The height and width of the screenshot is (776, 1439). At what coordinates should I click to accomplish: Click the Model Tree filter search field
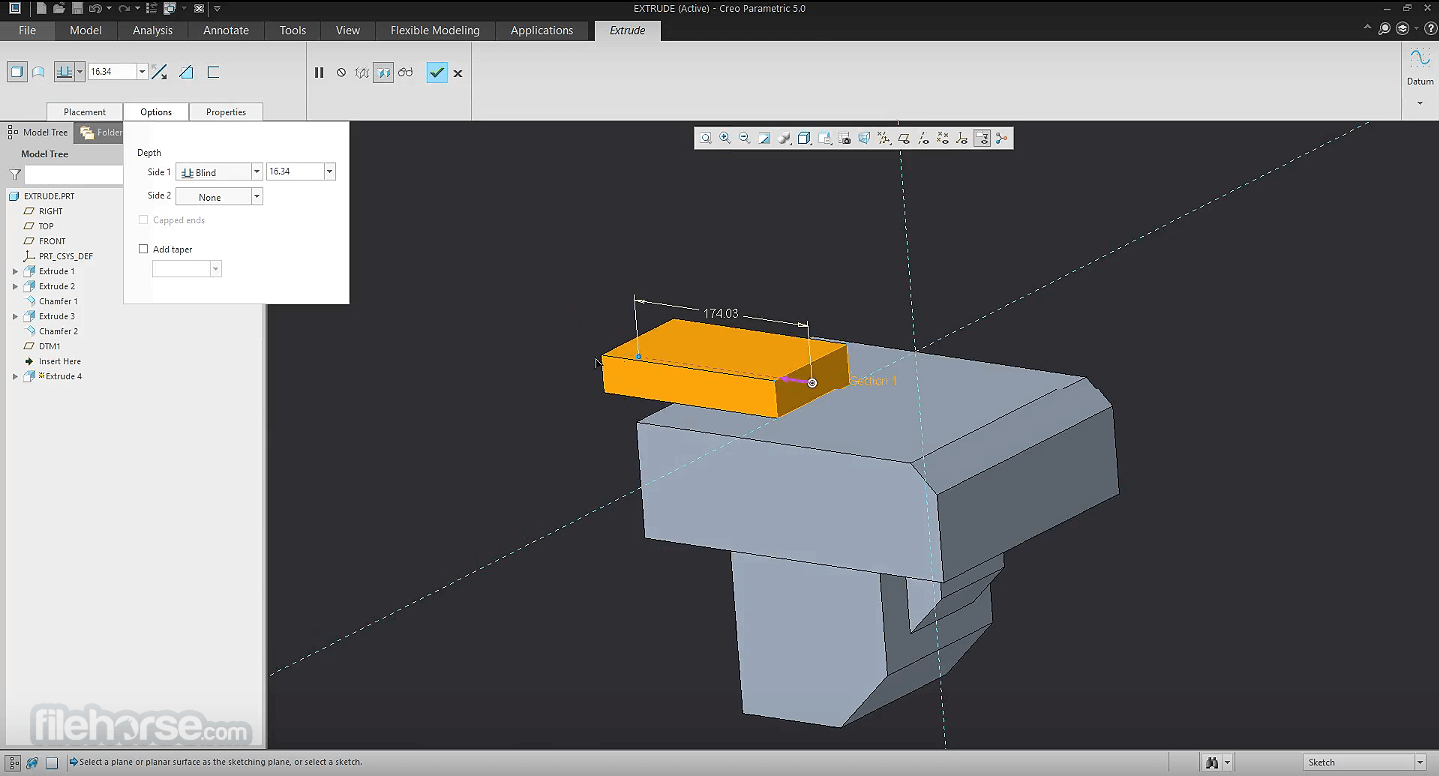coord(74,175)
